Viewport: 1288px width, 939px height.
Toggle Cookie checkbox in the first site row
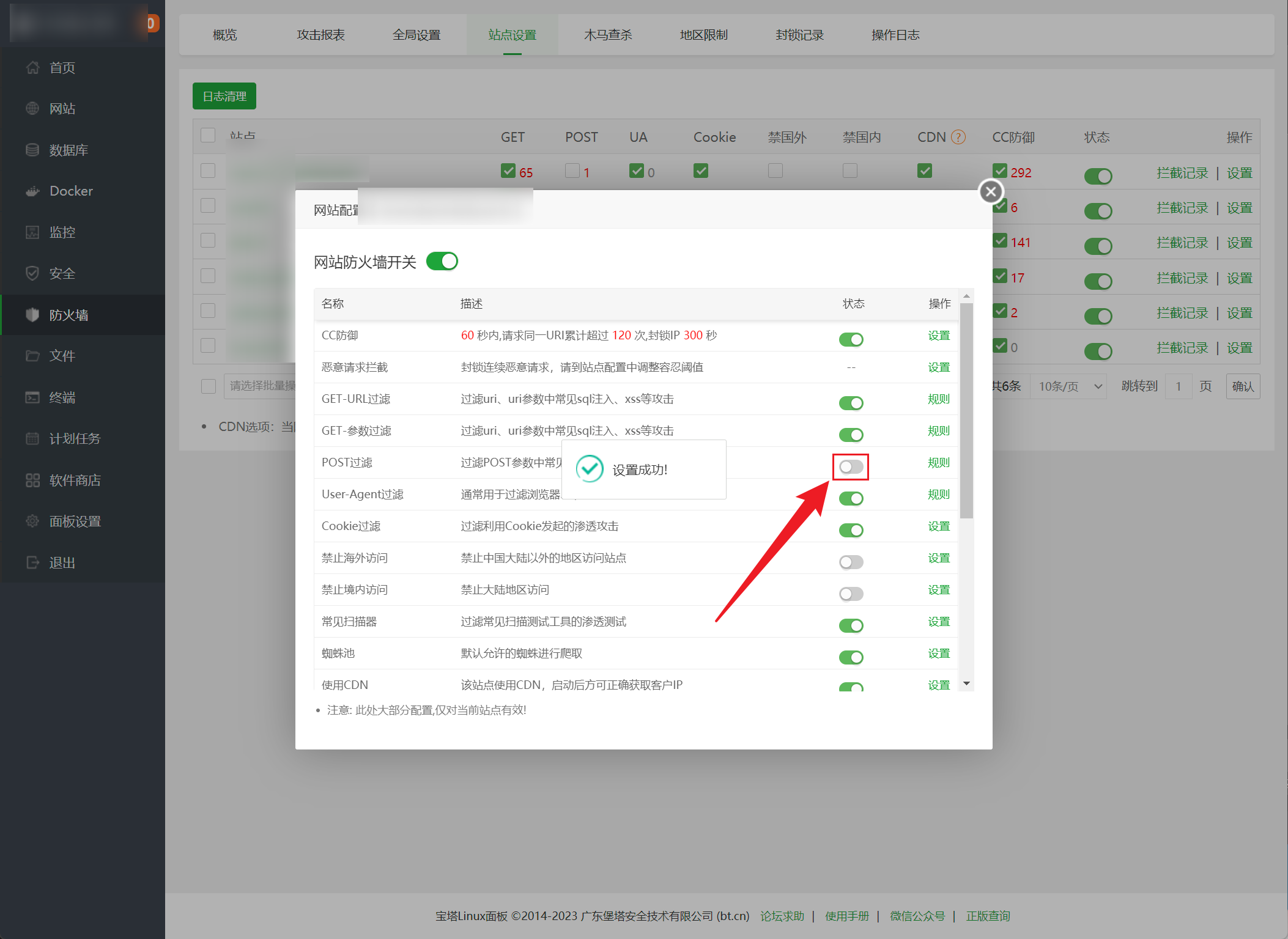click(701, 171)
